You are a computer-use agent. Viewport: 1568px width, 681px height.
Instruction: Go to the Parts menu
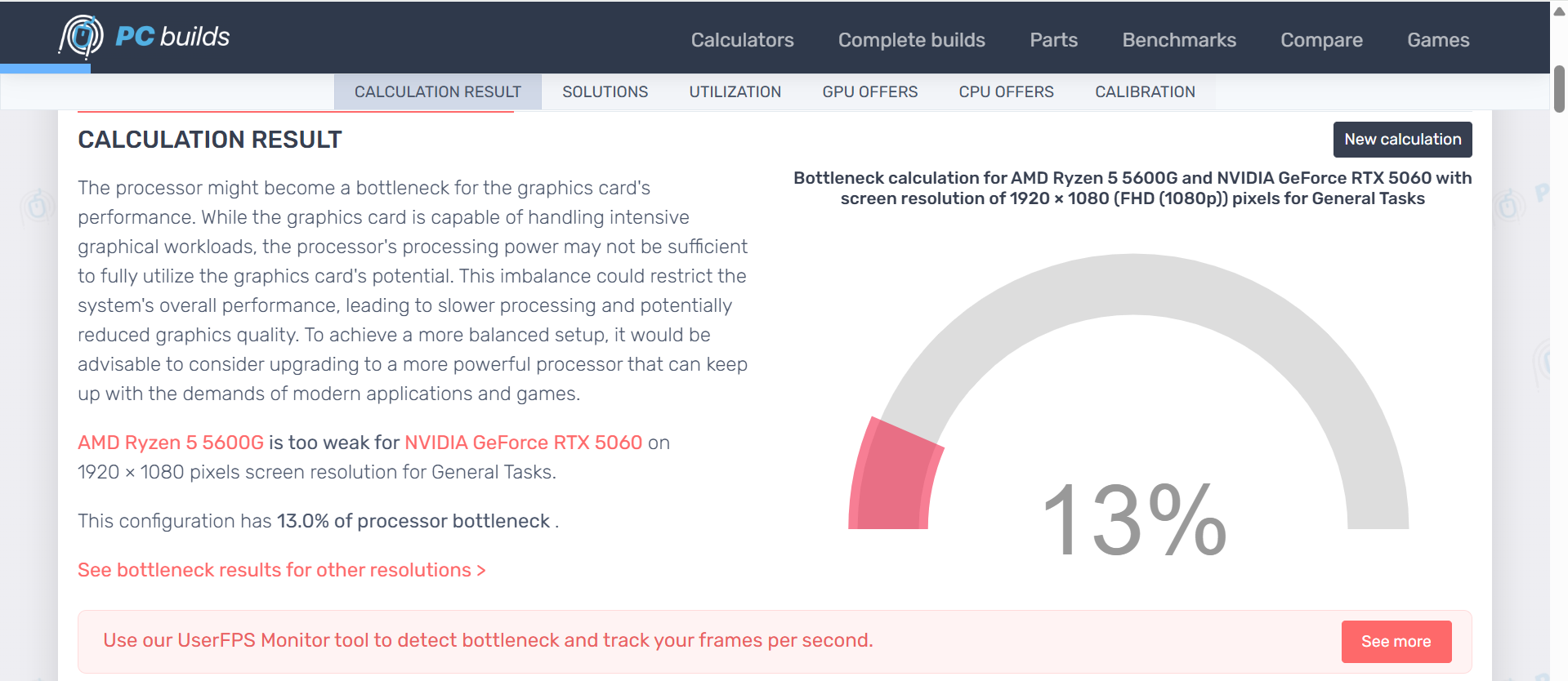[1053, 40]
